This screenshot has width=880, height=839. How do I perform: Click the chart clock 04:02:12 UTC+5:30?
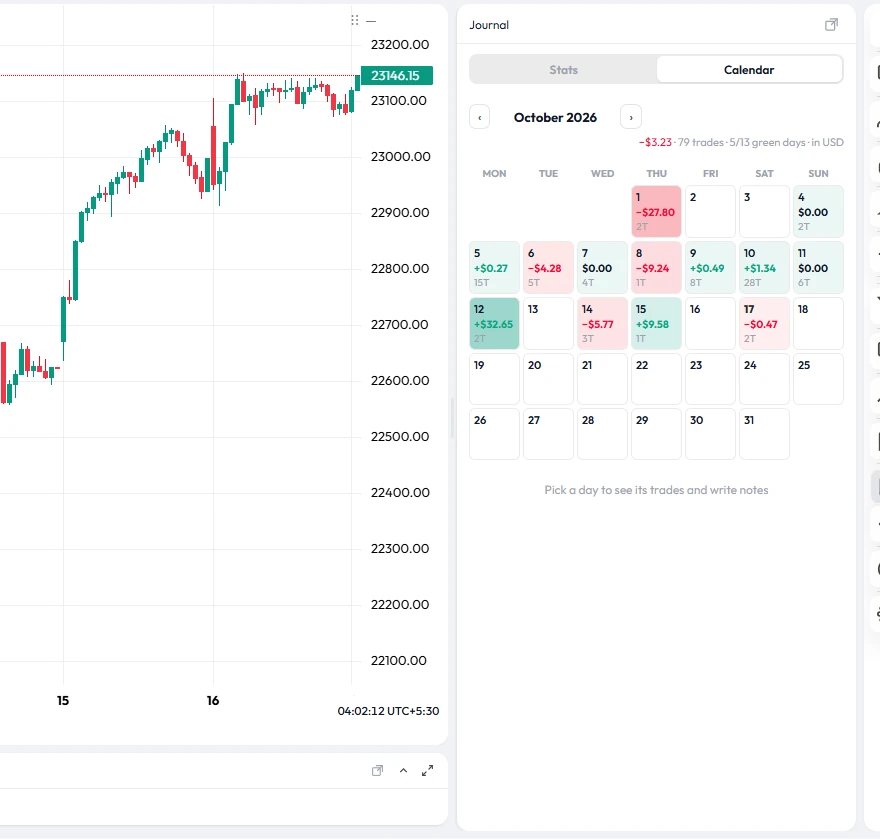click(x=388, y=711)
